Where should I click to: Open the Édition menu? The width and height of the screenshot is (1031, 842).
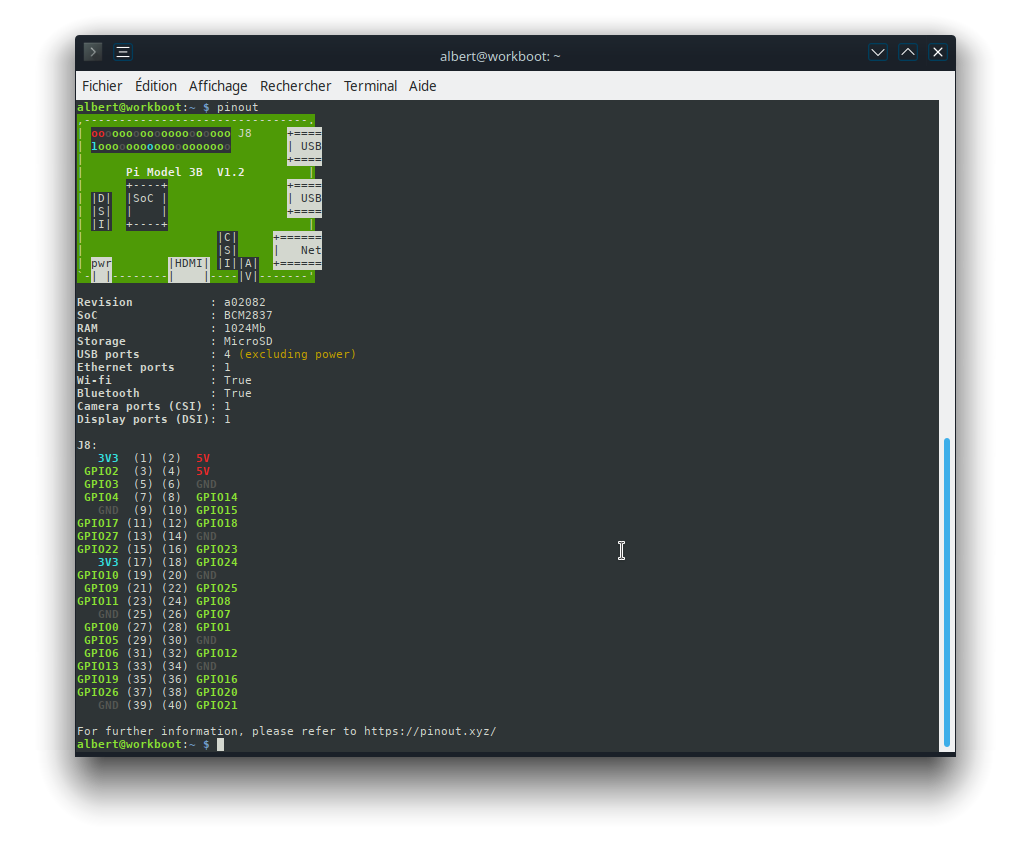[x=156, y=86]
